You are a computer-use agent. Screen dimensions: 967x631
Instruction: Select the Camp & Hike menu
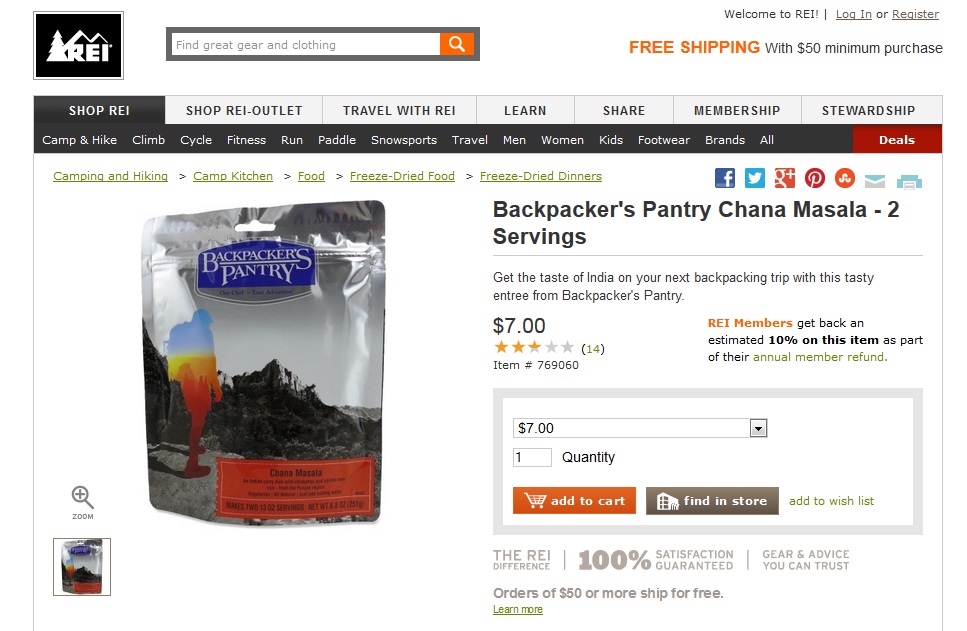[x=80, y=140]
